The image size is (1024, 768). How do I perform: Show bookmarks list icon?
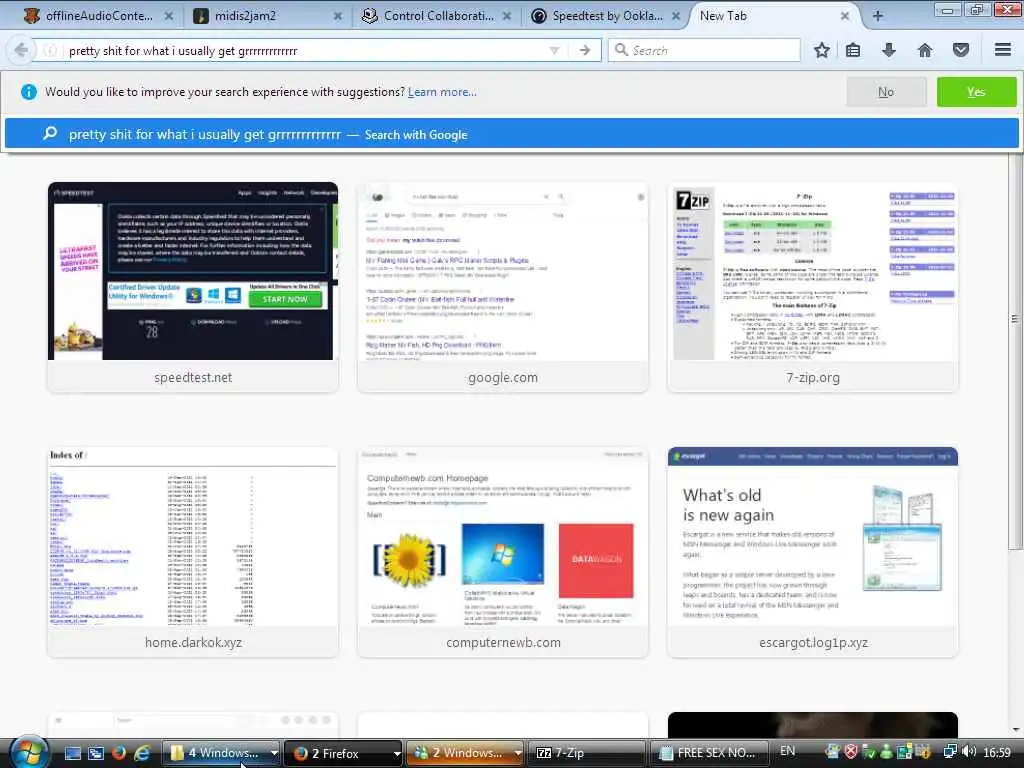(853, 50)
